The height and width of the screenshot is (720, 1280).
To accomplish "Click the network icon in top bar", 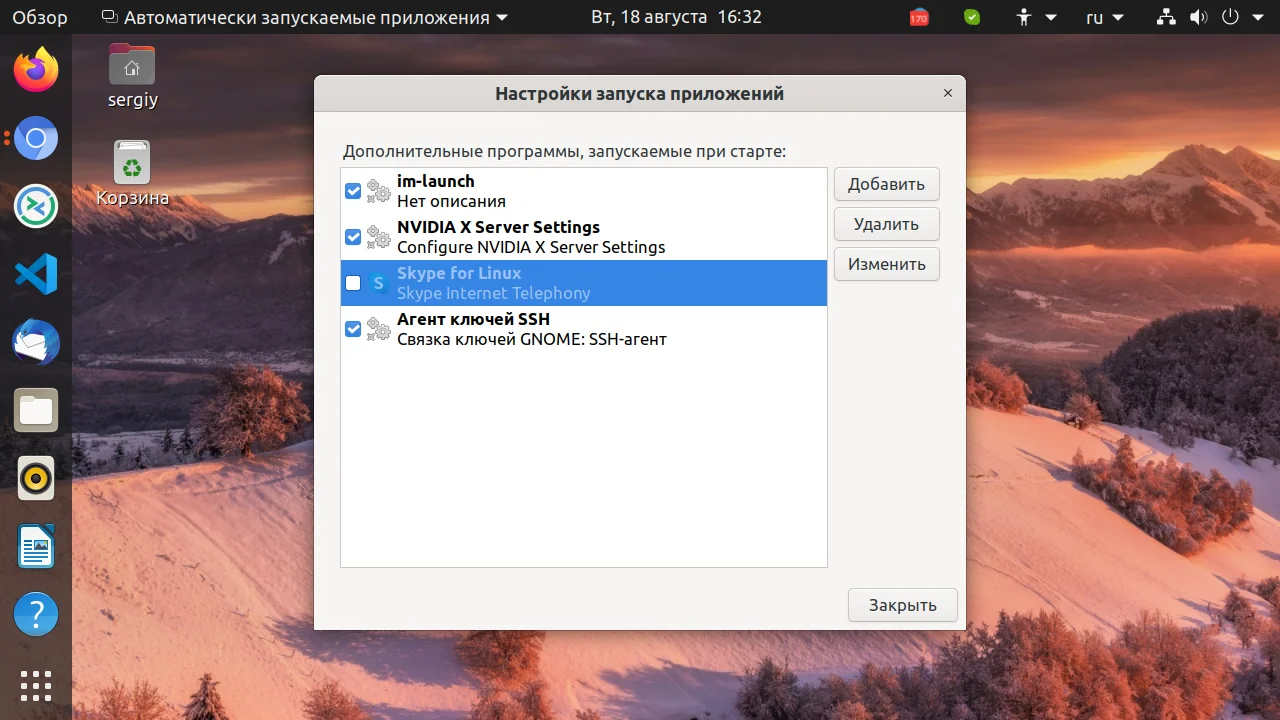I will coord(1166,17).
